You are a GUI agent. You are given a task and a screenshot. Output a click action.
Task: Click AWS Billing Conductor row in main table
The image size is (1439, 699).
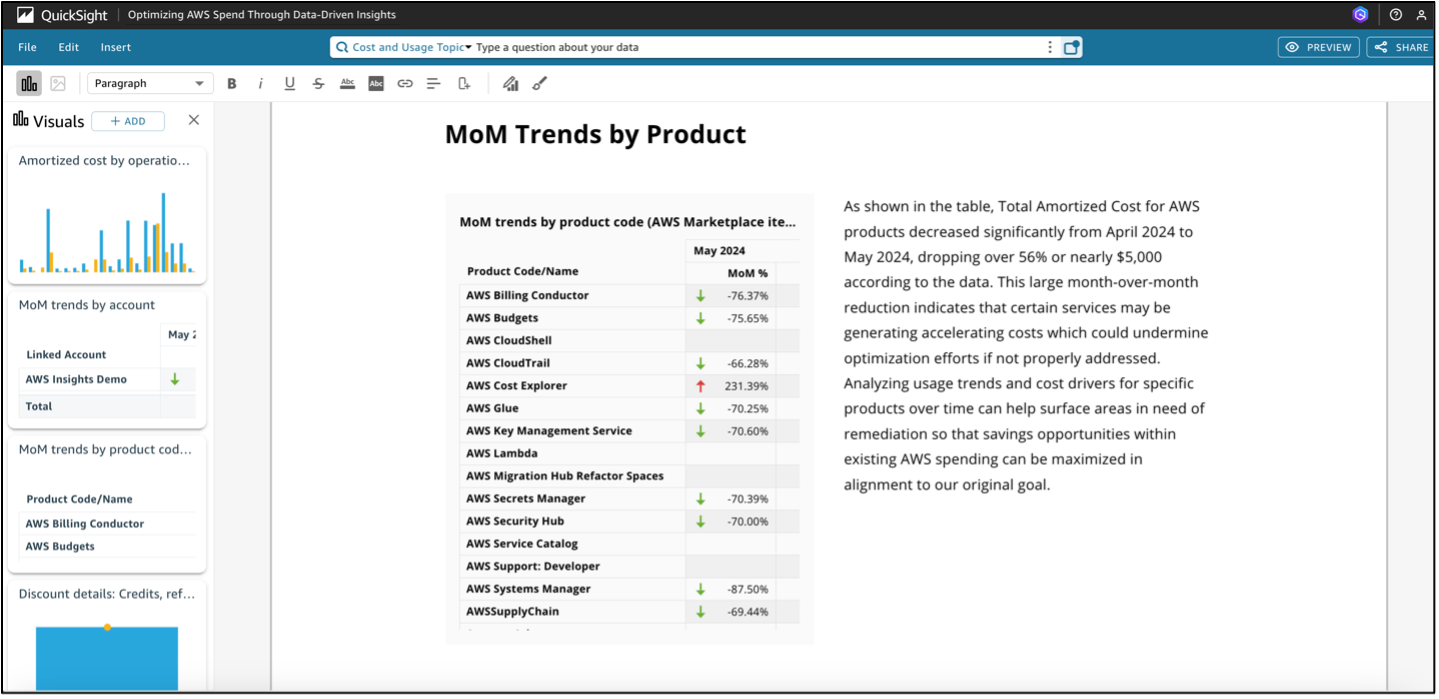tap(630, 295)
